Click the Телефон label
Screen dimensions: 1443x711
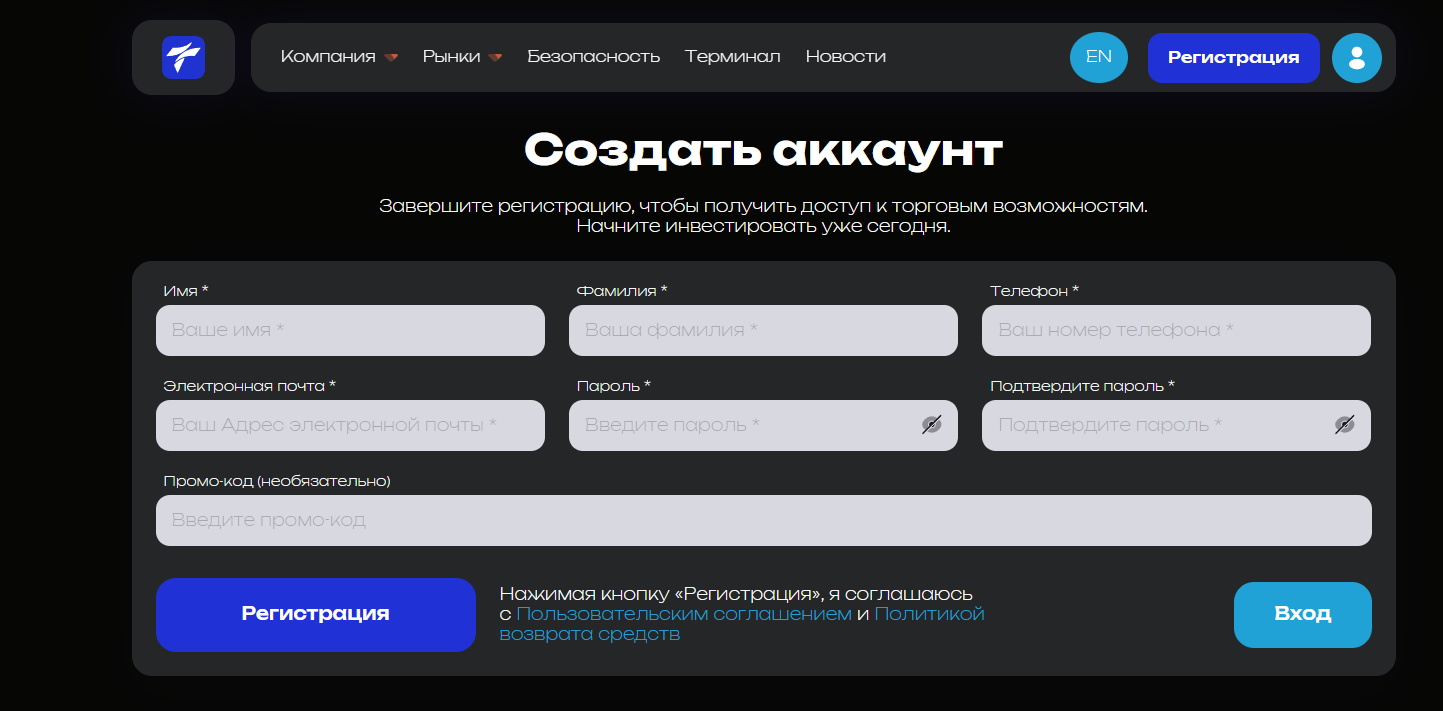[x=1035, y=291]
